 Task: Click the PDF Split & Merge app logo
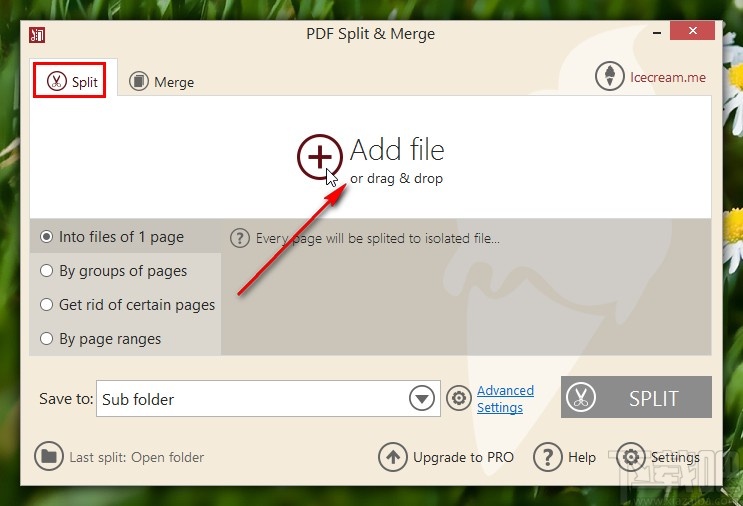point(37,35)
